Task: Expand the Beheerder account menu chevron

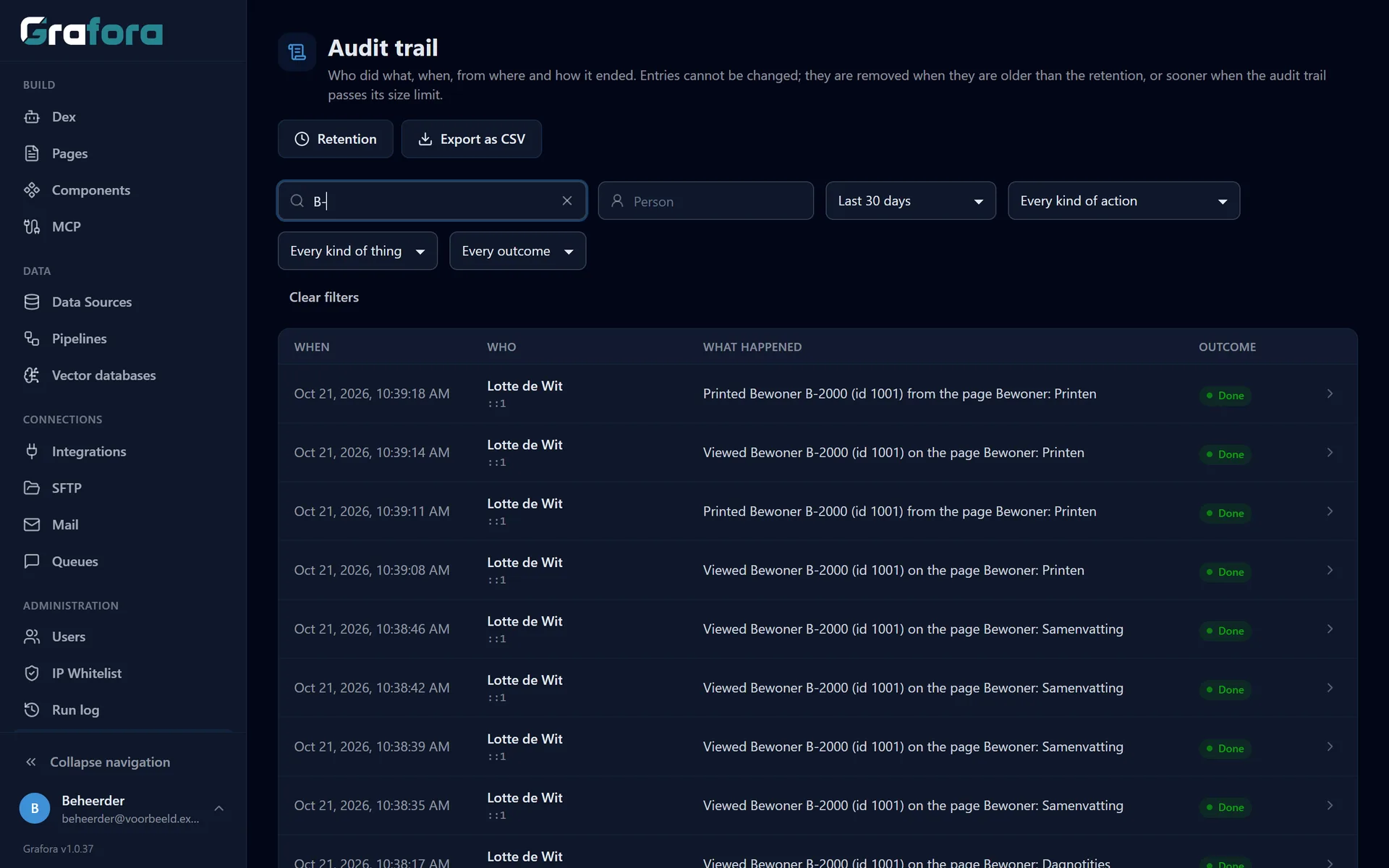Action: coord(219,808)
